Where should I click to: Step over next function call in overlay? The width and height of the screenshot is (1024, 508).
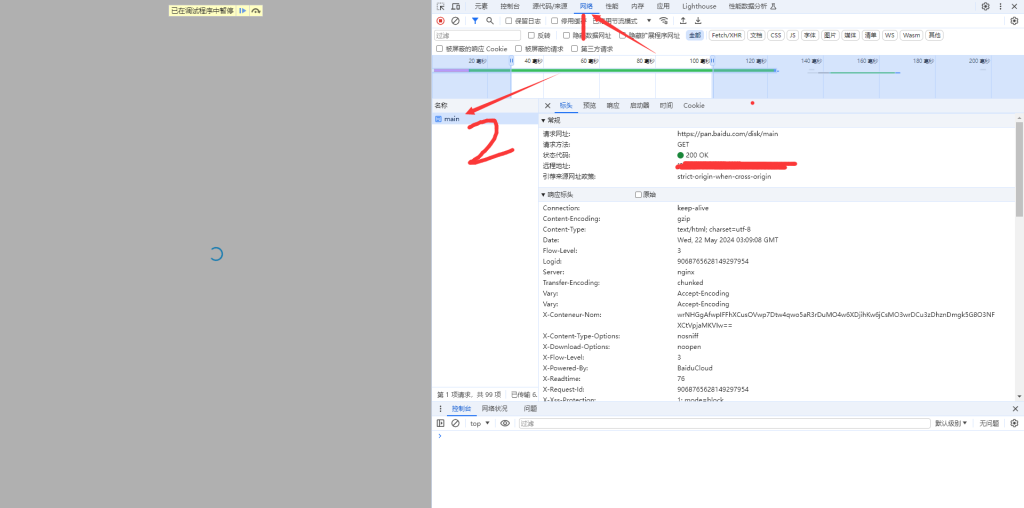(x=255, y=11)
